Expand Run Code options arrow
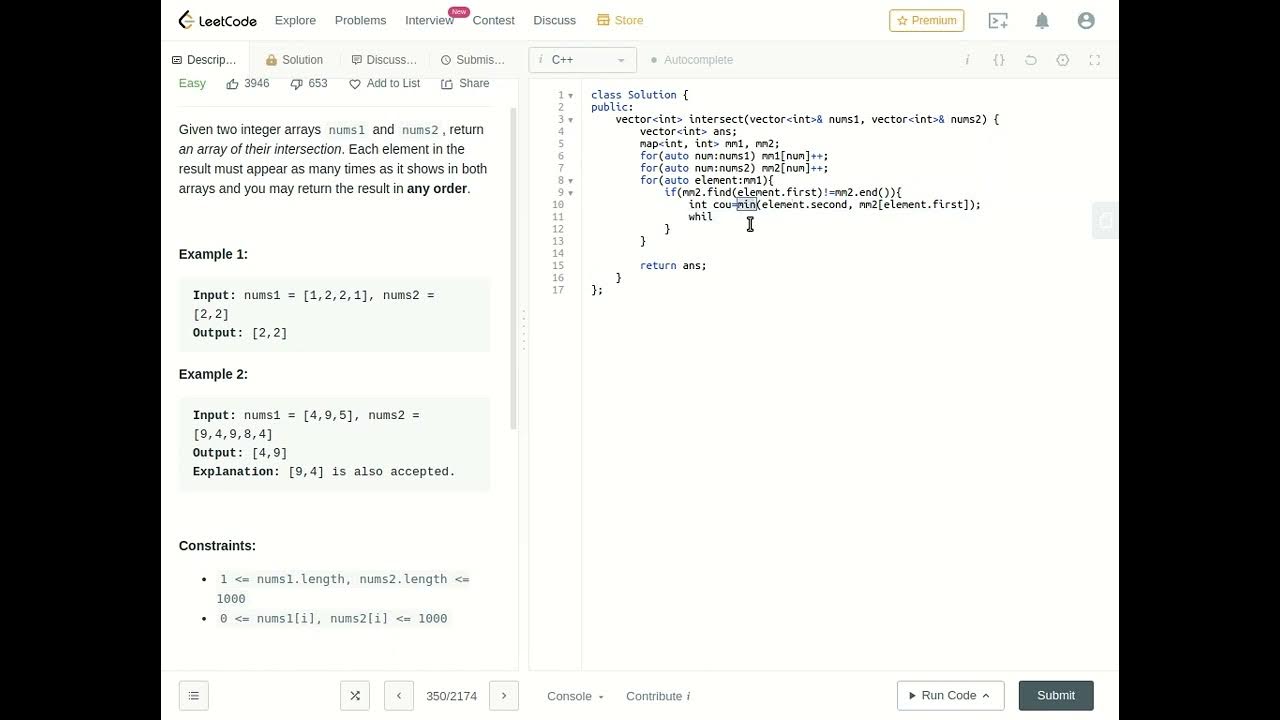Viewport: 1280px width, 720px height. (x=986, y=696)
